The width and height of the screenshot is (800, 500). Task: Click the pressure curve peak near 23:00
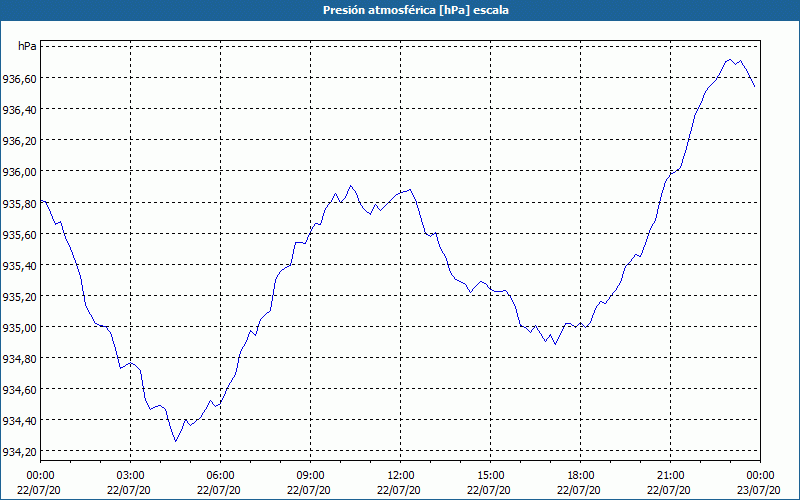click(x=730, y=59)
